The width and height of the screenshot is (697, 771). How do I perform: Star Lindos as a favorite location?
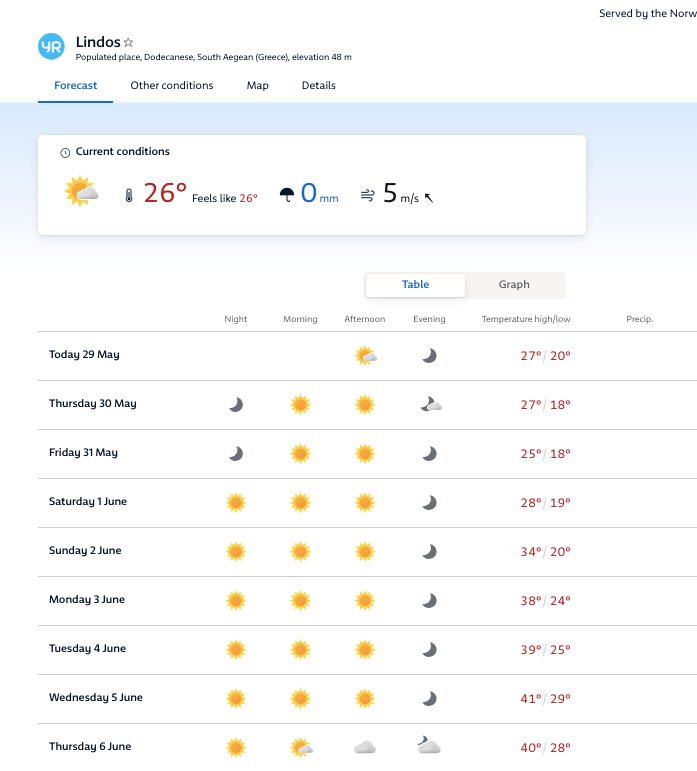[x=129, y=43]
